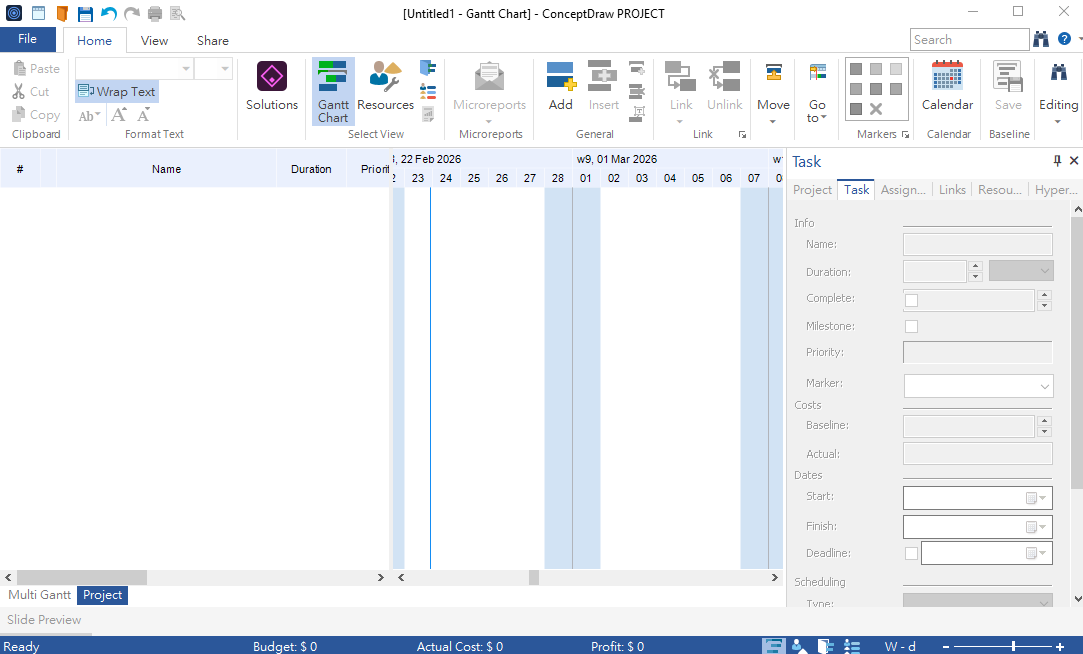Click the resource list icon in status bar
This screenshot has height=654, width=1083.
coord(852,646)
